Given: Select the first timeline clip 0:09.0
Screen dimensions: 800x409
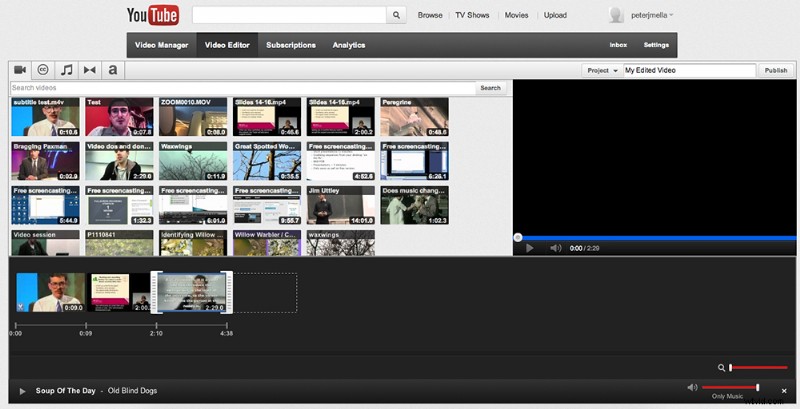Looking at the screenshot, I should click(x=51, y=292).
